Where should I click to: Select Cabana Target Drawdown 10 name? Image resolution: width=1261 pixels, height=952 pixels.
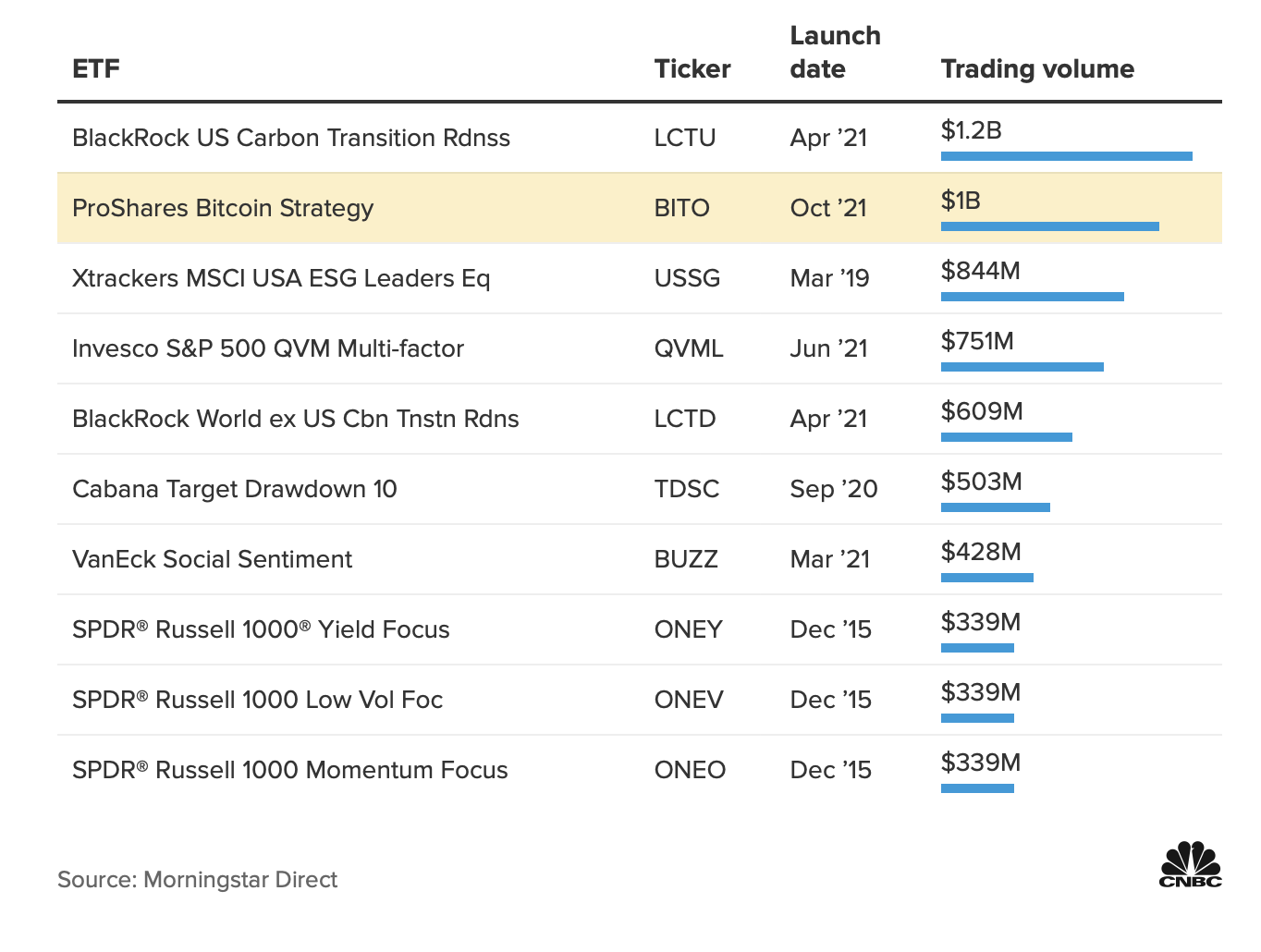point(235,489)
